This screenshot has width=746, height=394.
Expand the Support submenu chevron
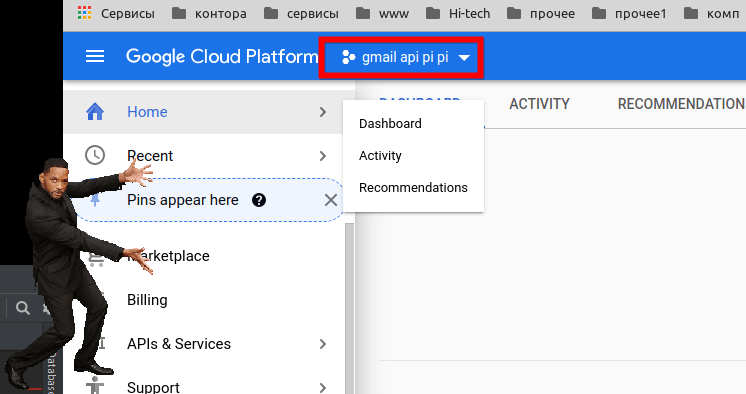[323, 387]
